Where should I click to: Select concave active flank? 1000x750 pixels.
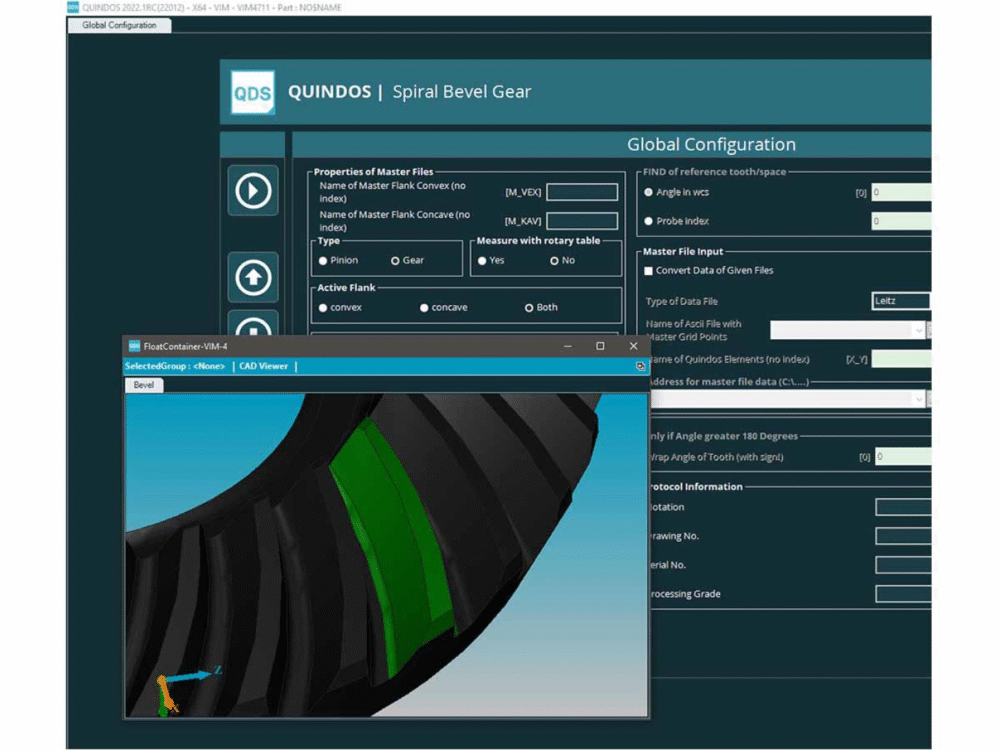coord(424,308)
